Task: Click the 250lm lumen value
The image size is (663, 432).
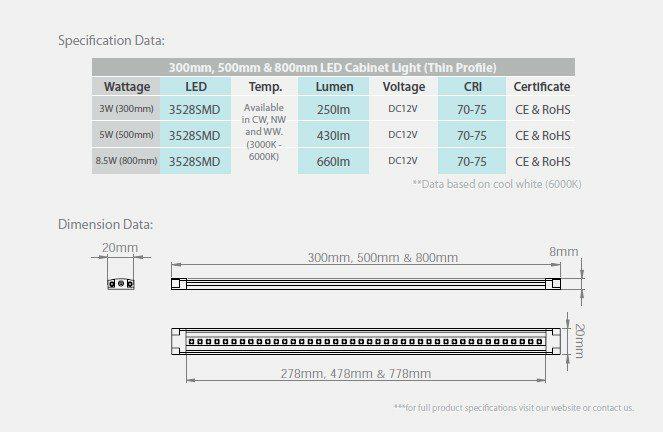Action: [x=333, y=109]
